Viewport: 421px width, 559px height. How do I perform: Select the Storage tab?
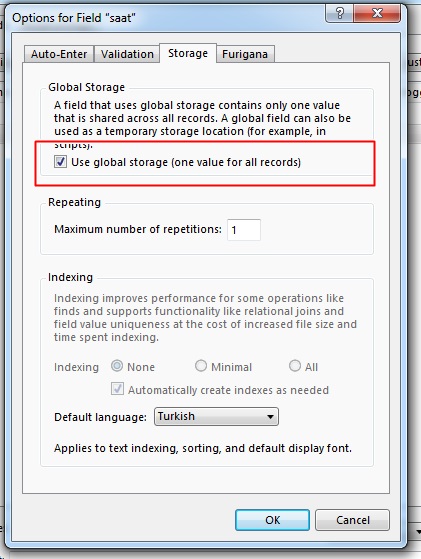(188, 53)
